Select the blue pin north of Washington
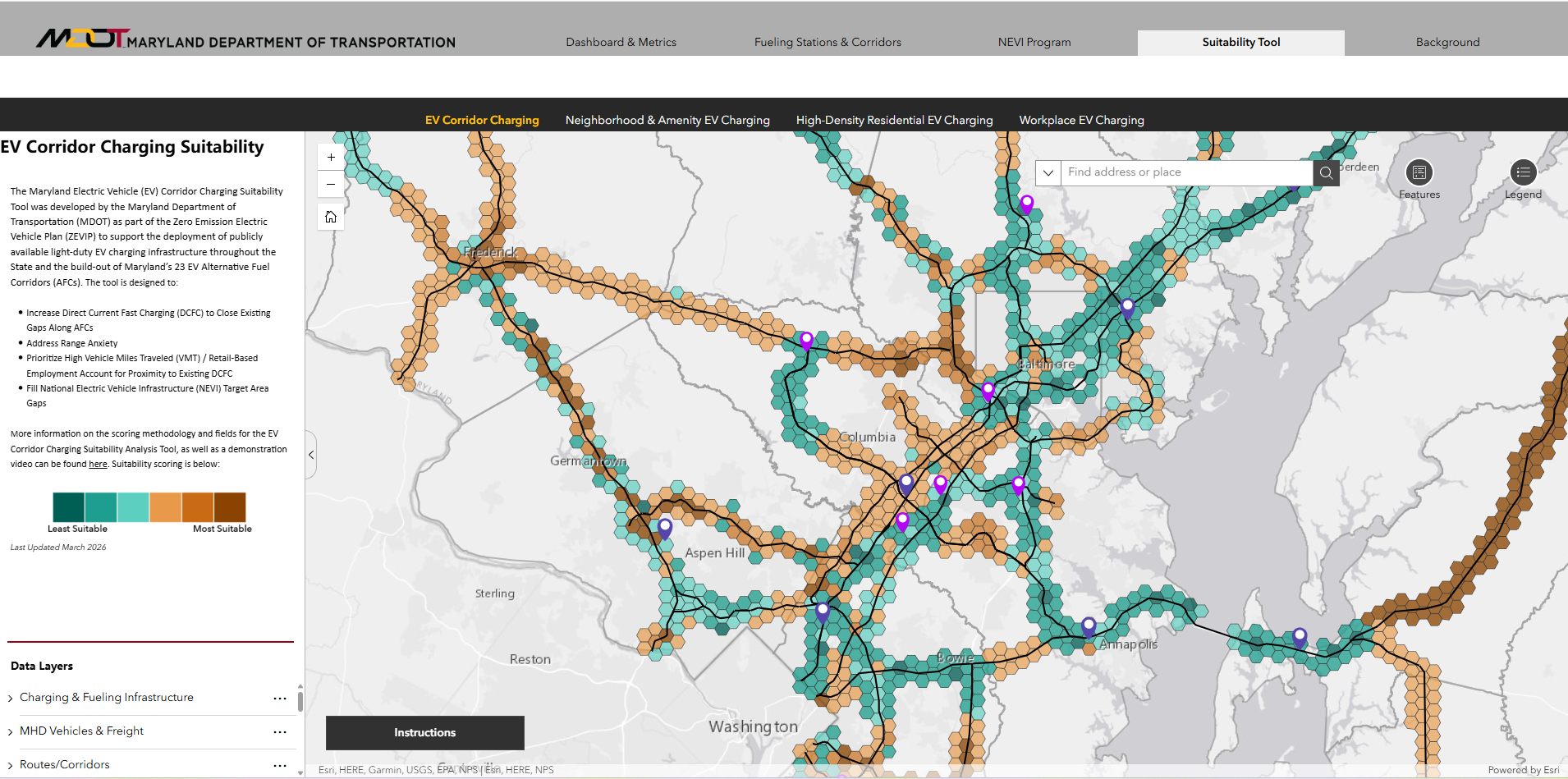1568x779 pixels. click(x=823, y=612)
